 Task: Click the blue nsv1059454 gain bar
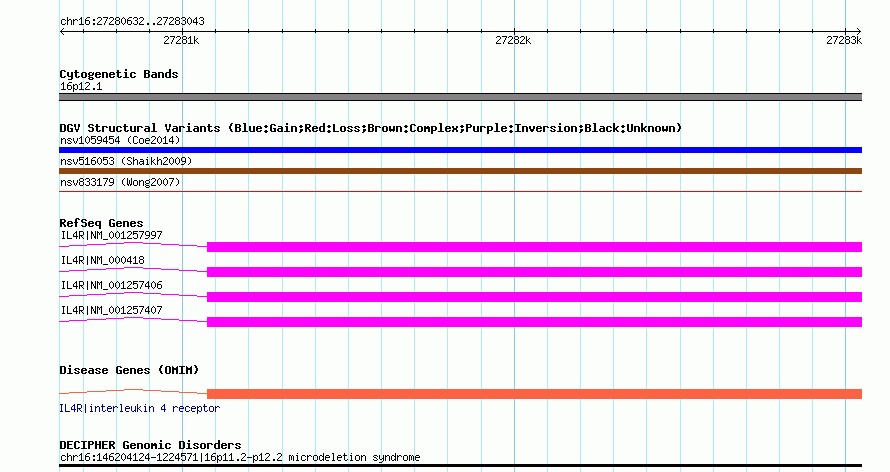click(x=460, y=150)
